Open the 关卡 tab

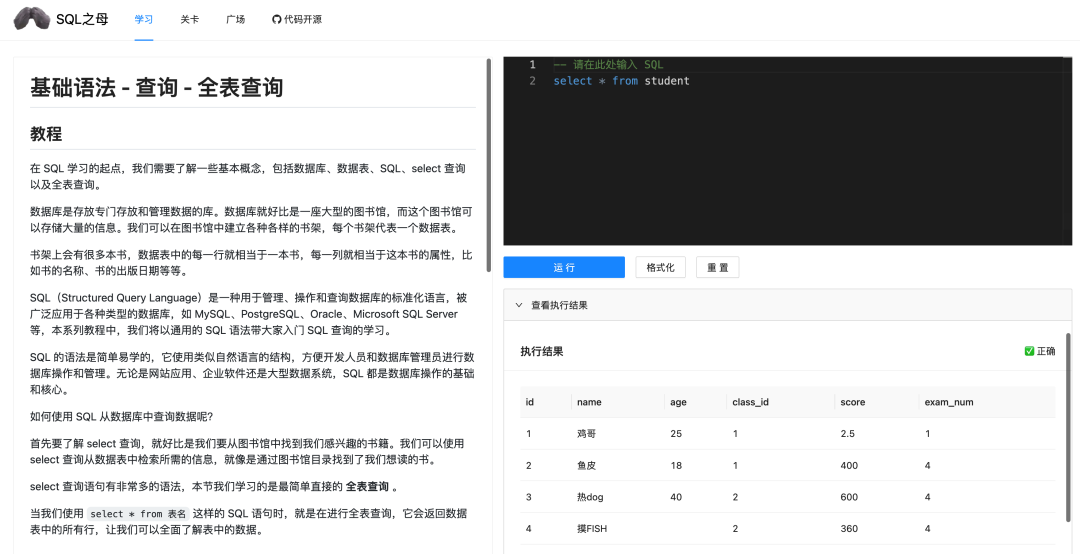click(x=189, y=19)
